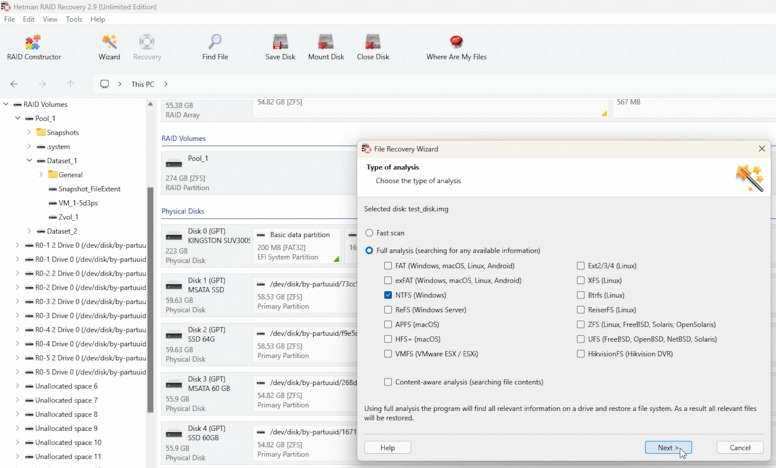Select Disk 2 SSD 64G icon
Viewport: 776px width, 468px height.
(x=174, y=335)
